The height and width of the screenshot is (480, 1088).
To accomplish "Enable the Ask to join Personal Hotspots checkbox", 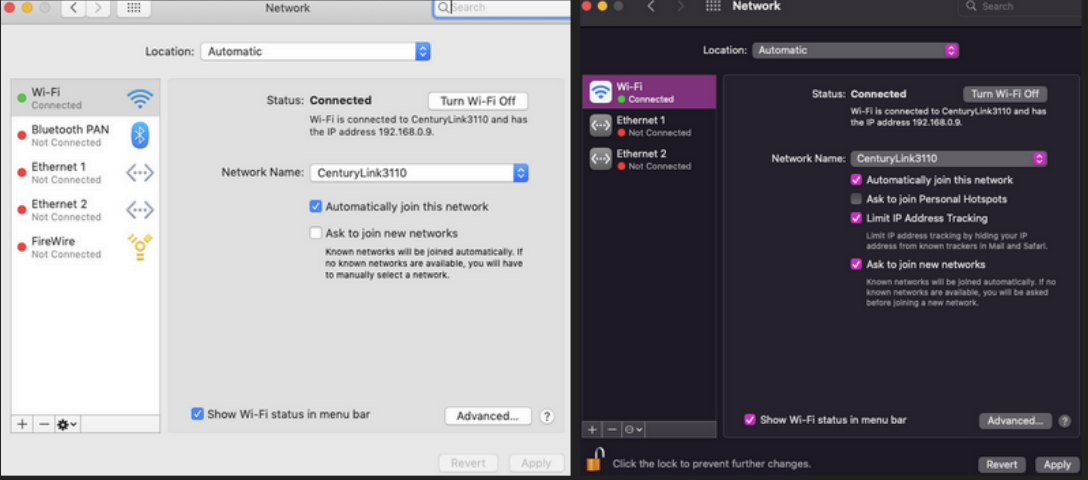I will click(x=856, y=199).
